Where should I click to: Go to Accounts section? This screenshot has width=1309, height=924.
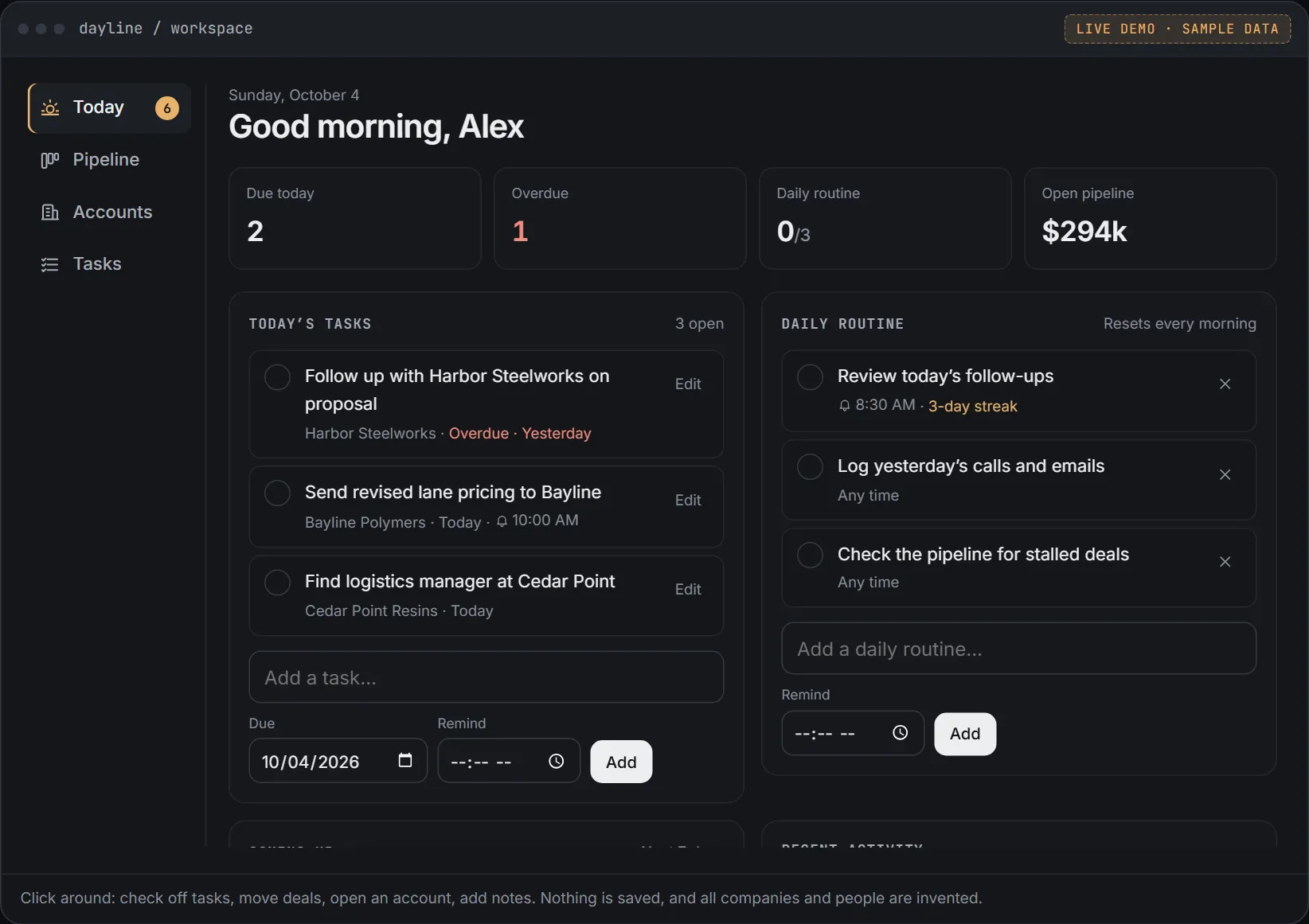[x=110, y=212]
